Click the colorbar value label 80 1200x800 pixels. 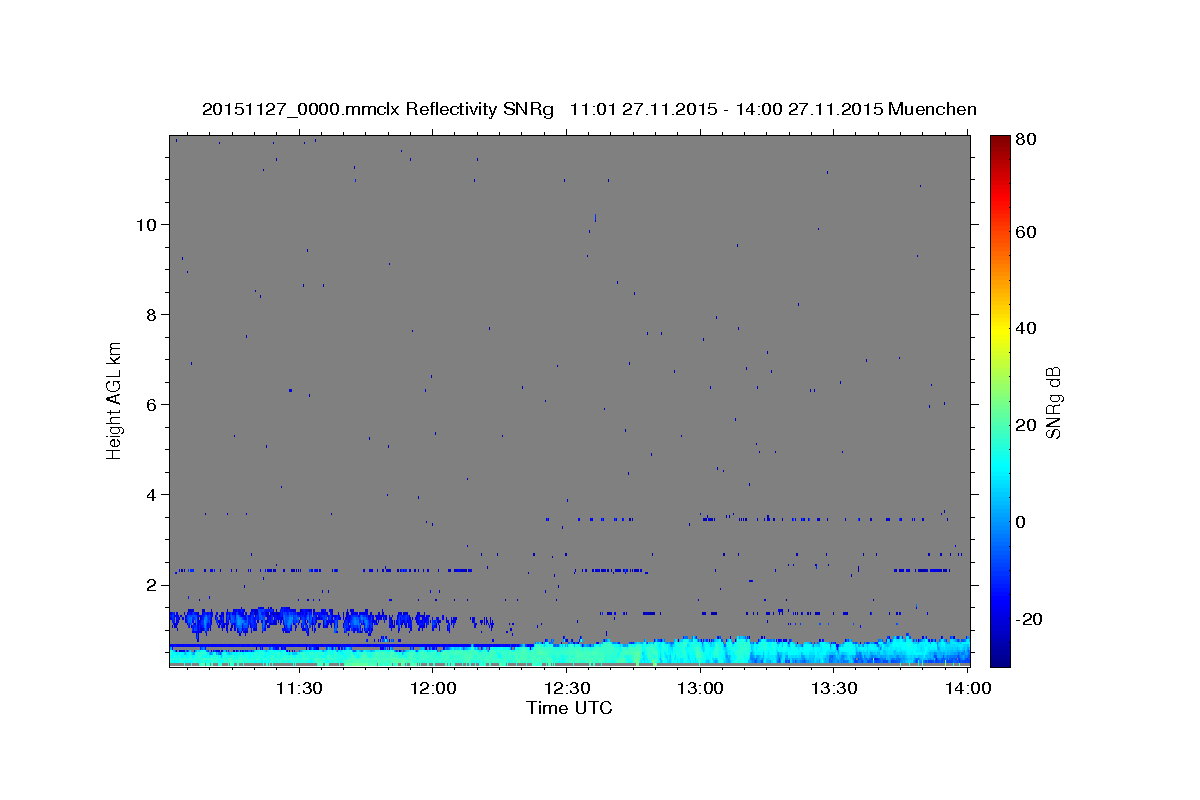click(x=1027, y=140)
